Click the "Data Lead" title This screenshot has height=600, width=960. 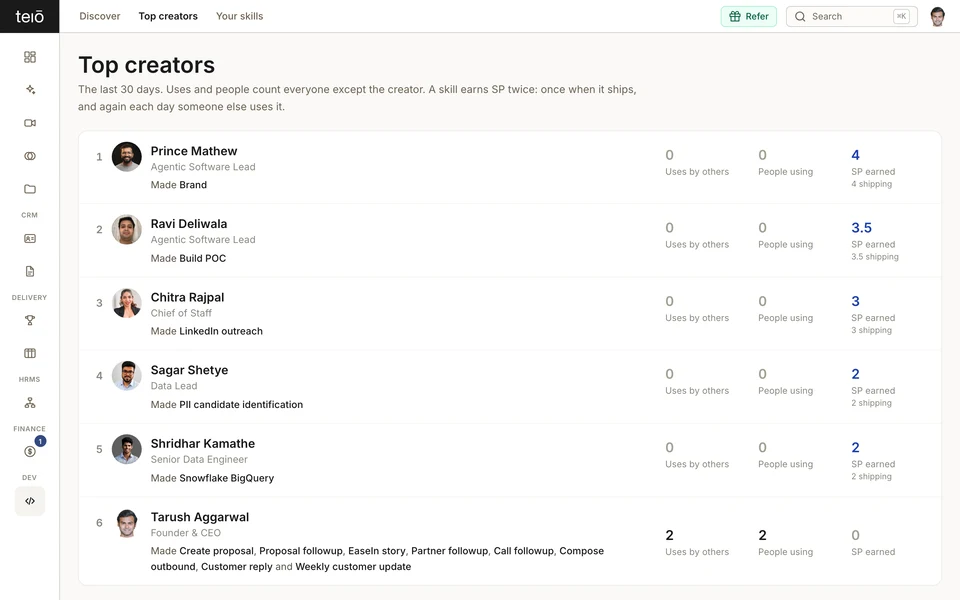(x=174, y=386)
